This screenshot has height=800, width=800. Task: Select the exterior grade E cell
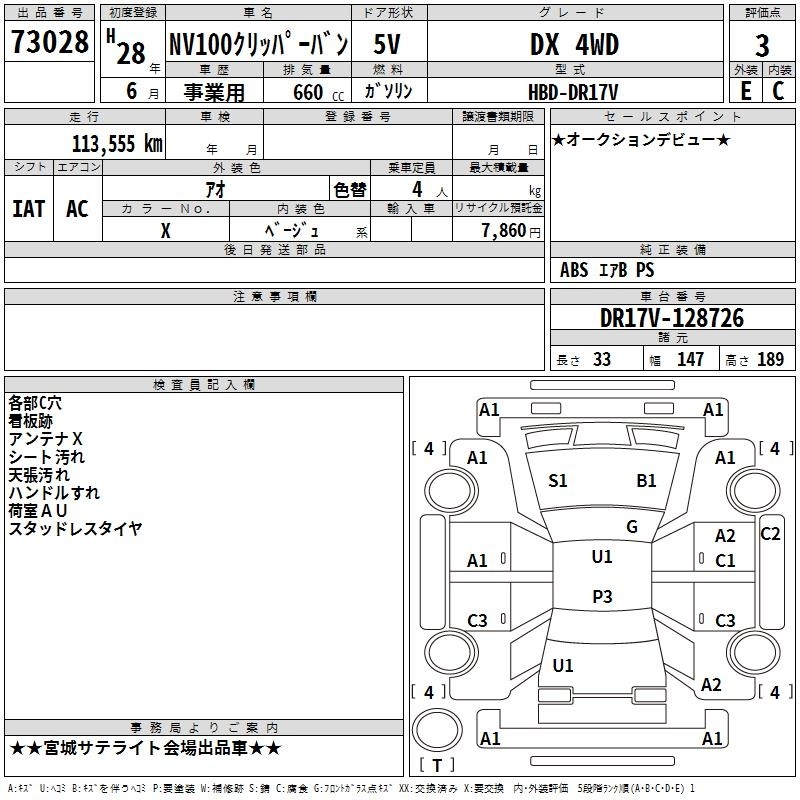pyautogui.click(x=745, y=90)
